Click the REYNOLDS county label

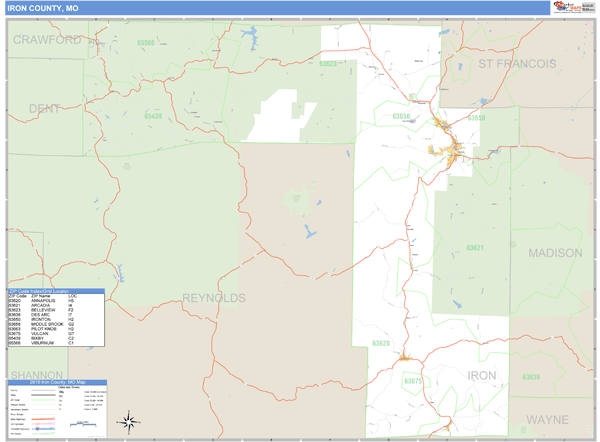point(214,298)
